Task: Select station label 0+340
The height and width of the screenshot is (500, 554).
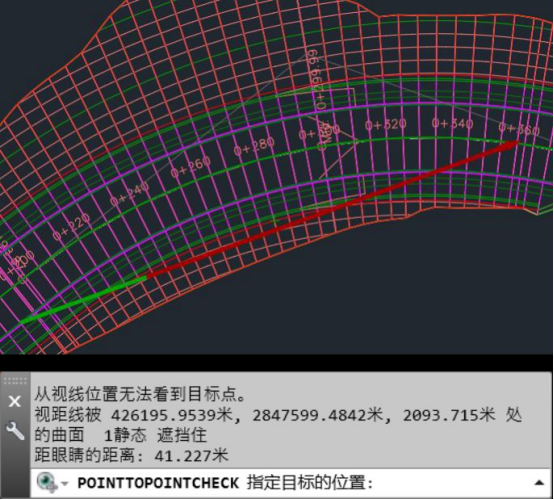Action: pyautogui.click(x=453, y=123)
